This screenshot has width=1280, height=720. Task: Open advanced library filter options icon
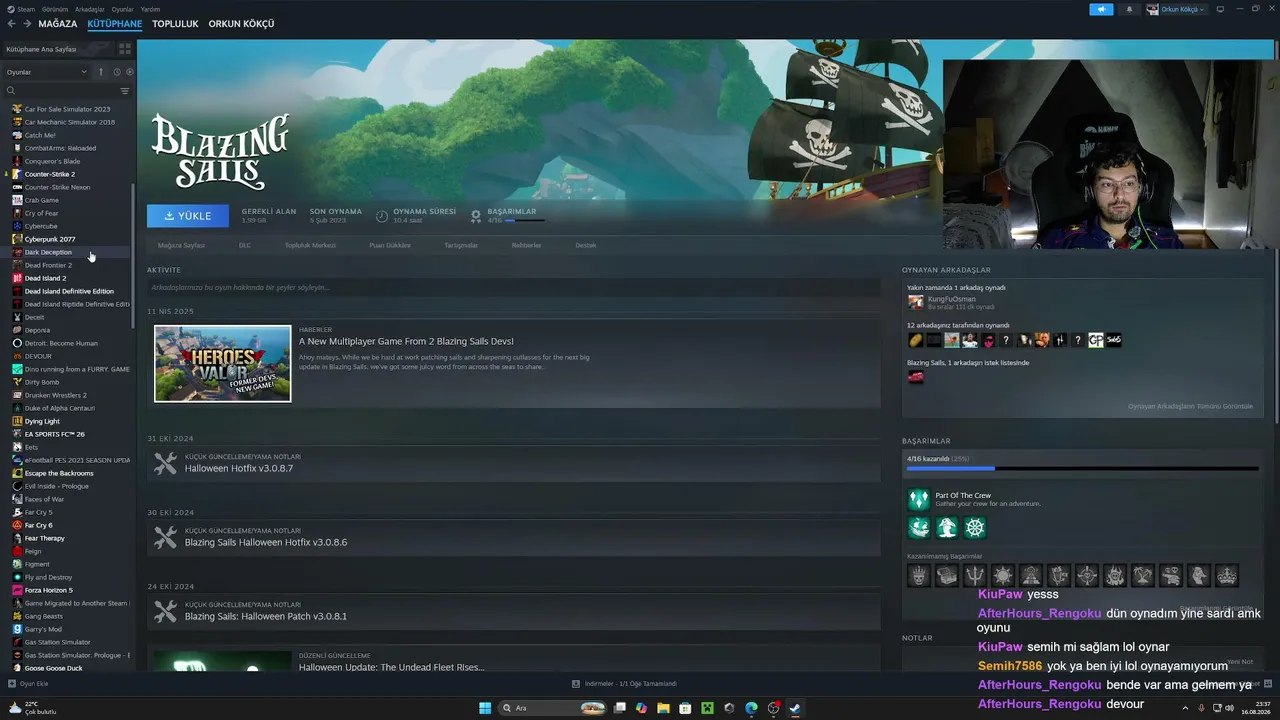tap(125, 91)
